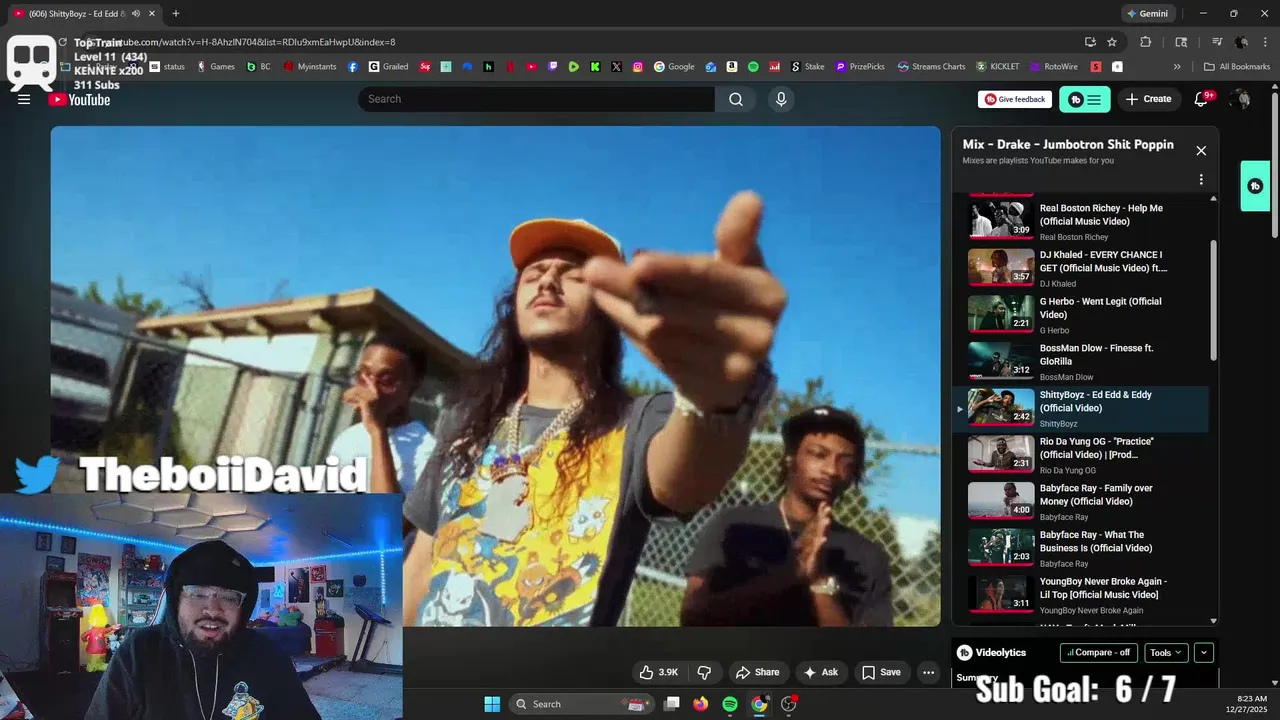The image size is (1280, 720).
Task: Click the search magnifier button
Action: click(x=736, y=99)
